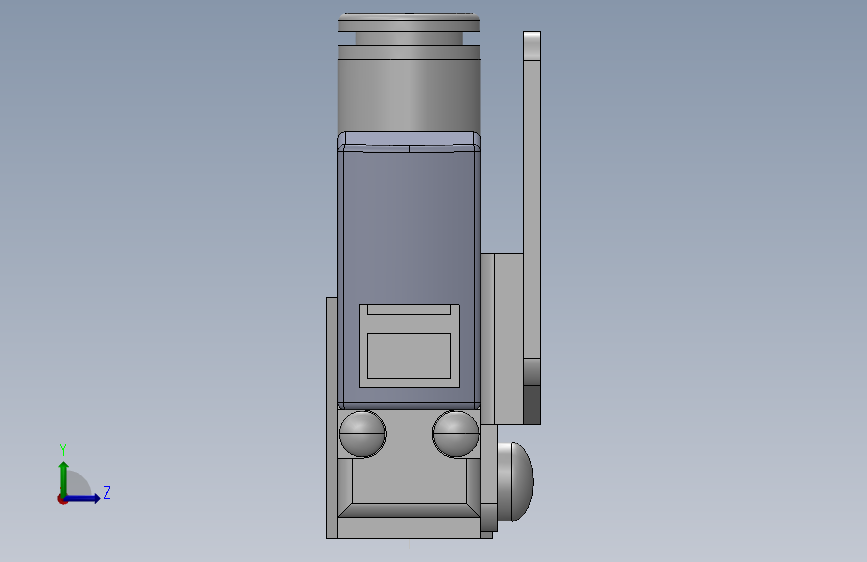
Task: Click the red origin ball of the triad
Action: [62, 499]
